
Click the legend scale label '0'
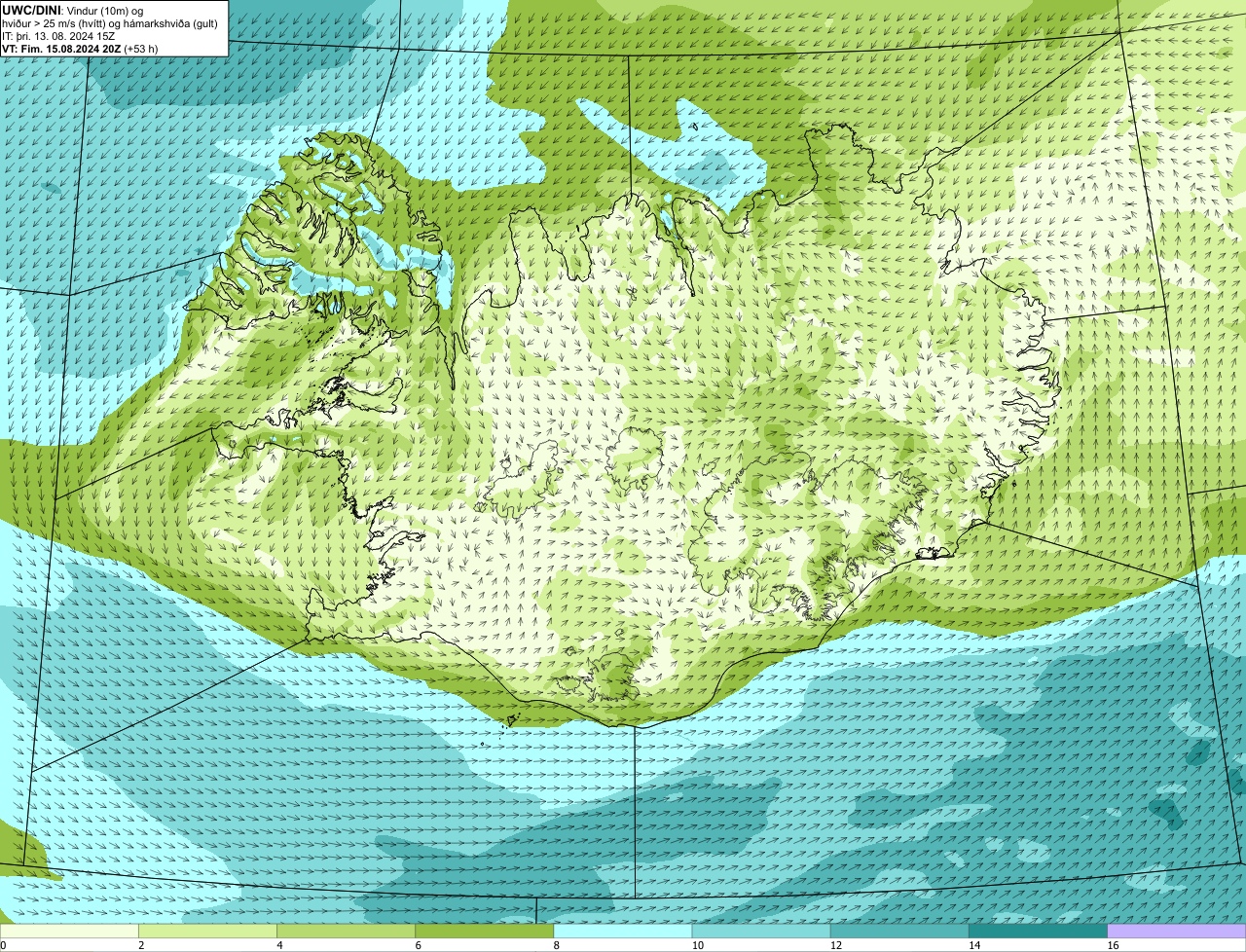(x=3, y=945)
